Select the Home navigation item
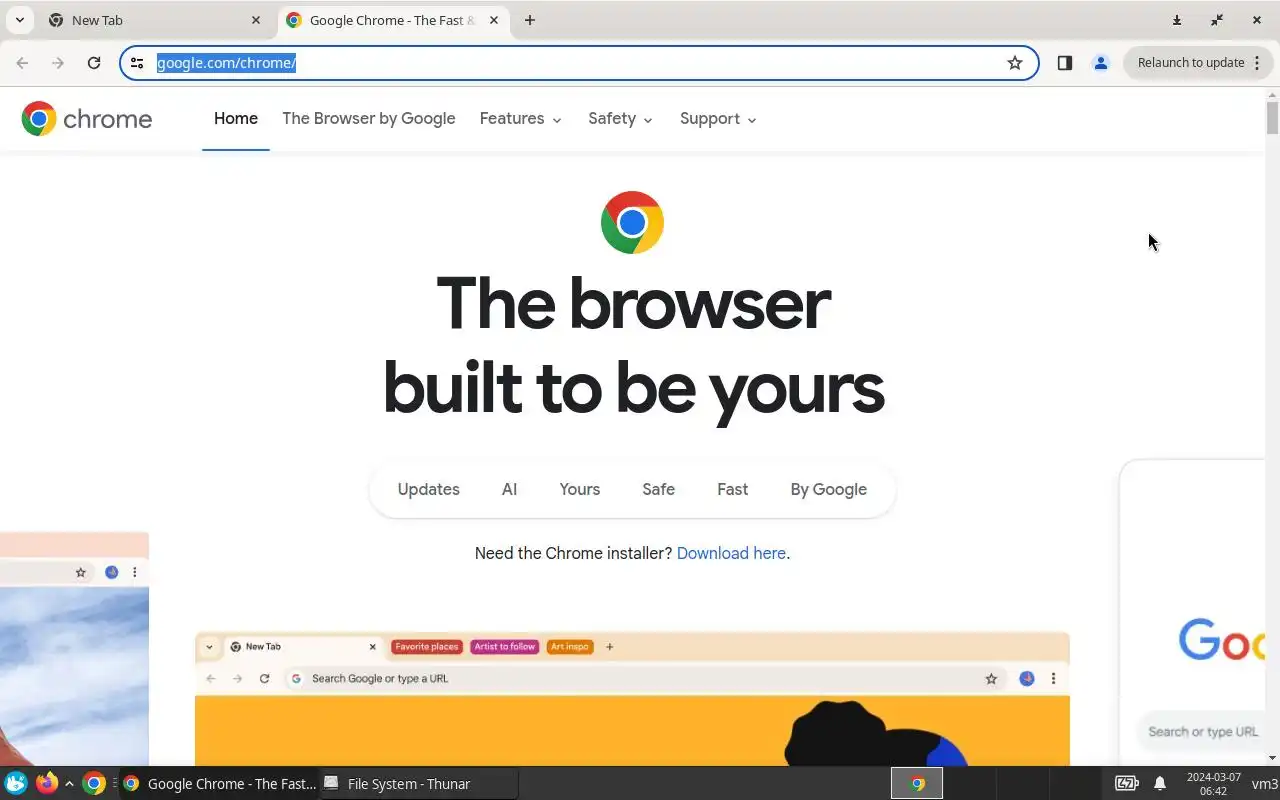The width and height of the screenshot is (1280, 800). (x=236, y=119)
